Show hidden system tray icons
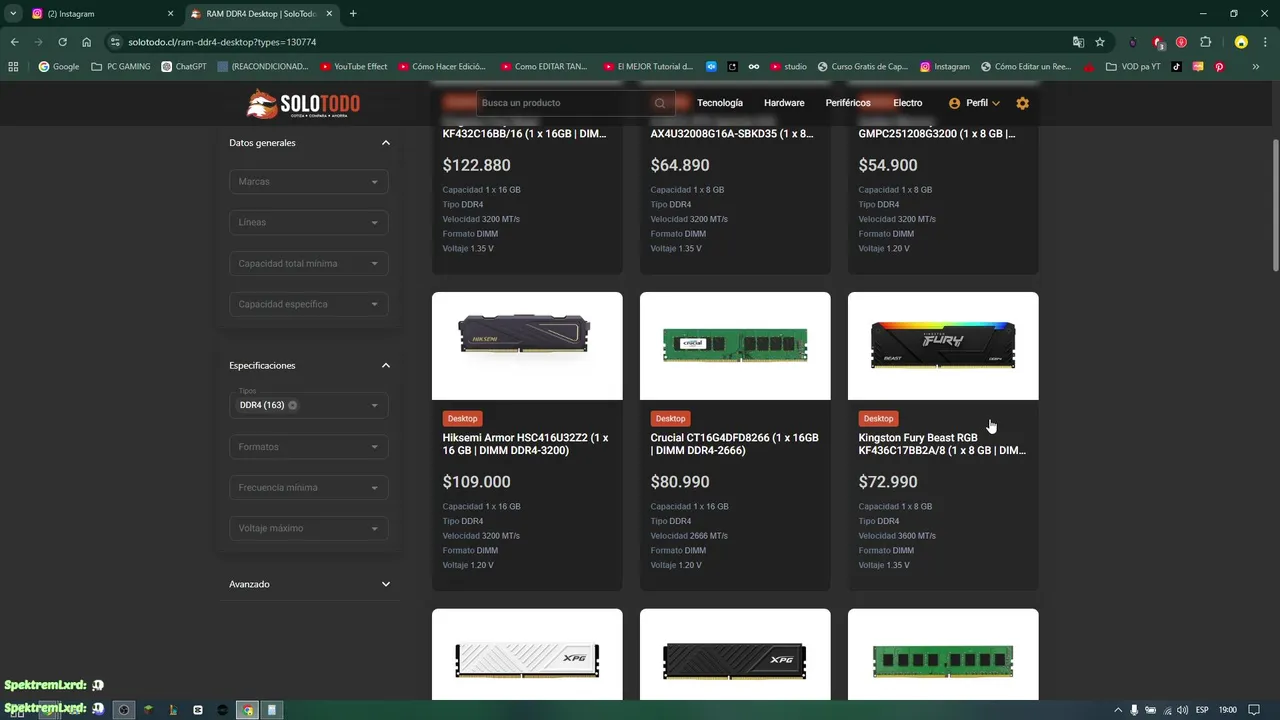This screenshot has height=720, width=1280. coord(1118,710)
